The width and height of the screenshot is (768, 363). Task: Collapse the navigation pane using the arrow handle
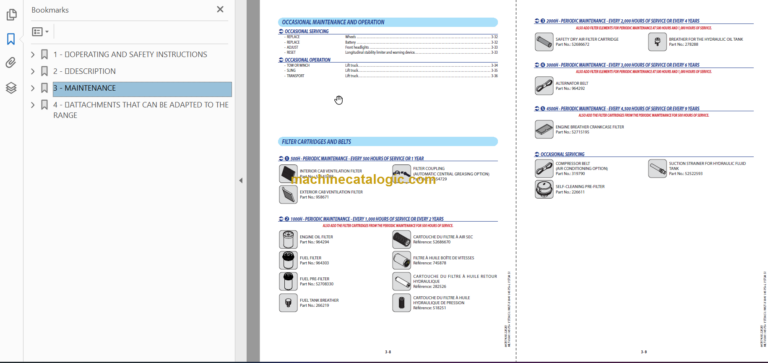pos(240,181)
